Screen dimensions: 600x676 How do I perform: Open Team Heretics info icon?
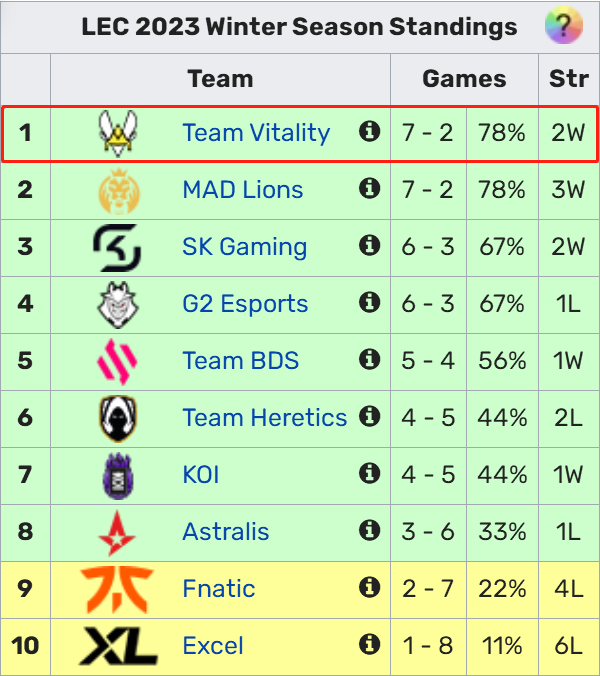coord(369,416)
